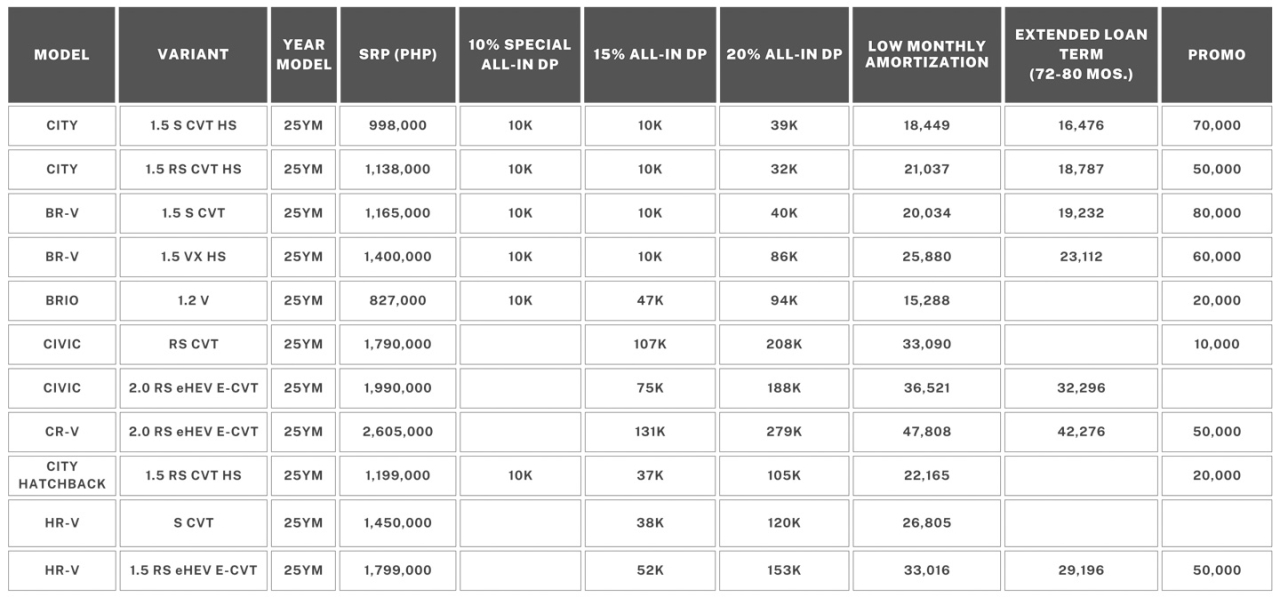Click the 998,000 SRP cell
This screenshot has width=1280, height=597.
[x=398, y=126]
